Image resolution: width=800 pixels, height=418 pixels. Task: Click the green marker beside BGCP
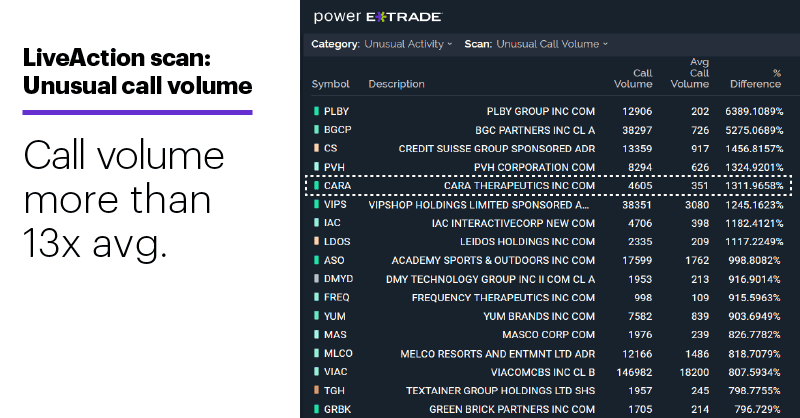316,130
